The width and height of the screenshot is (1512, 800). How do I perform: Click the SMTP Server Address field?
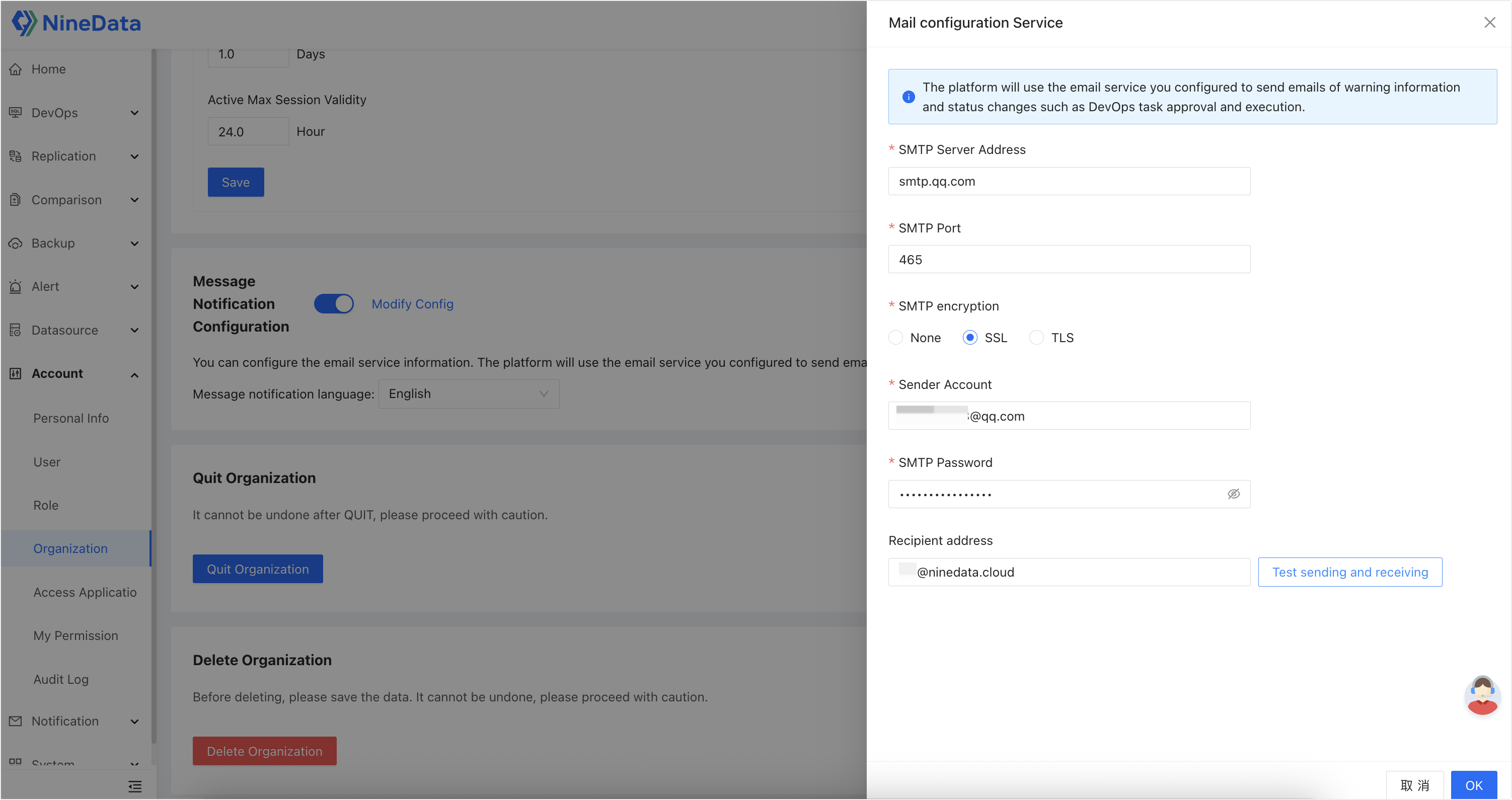pyautogui.click(x=1068, y=181)
